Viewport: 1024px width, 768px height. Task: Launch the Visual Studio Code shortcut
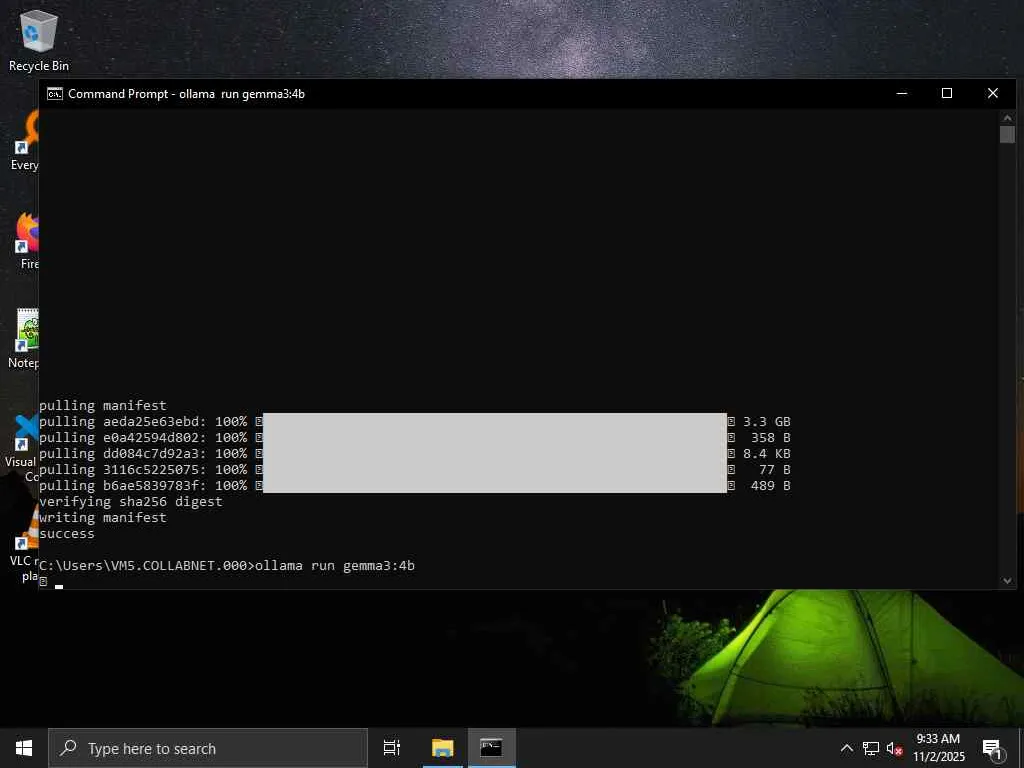23,447
